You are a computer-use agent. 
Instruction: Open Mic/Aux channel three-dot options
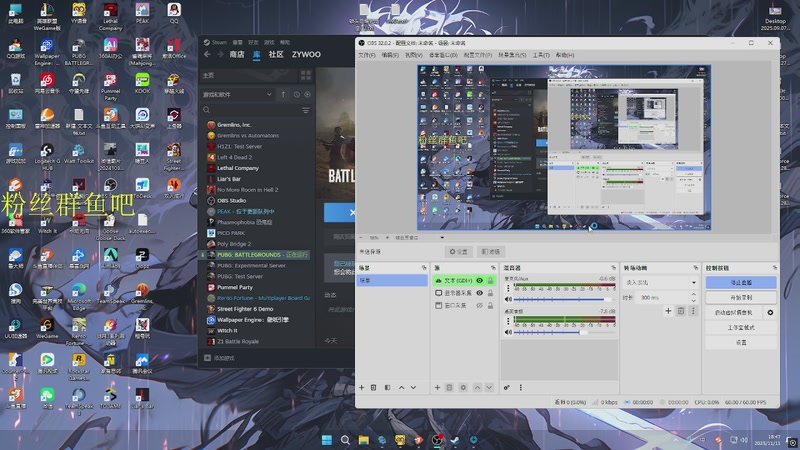click(508, 289)
